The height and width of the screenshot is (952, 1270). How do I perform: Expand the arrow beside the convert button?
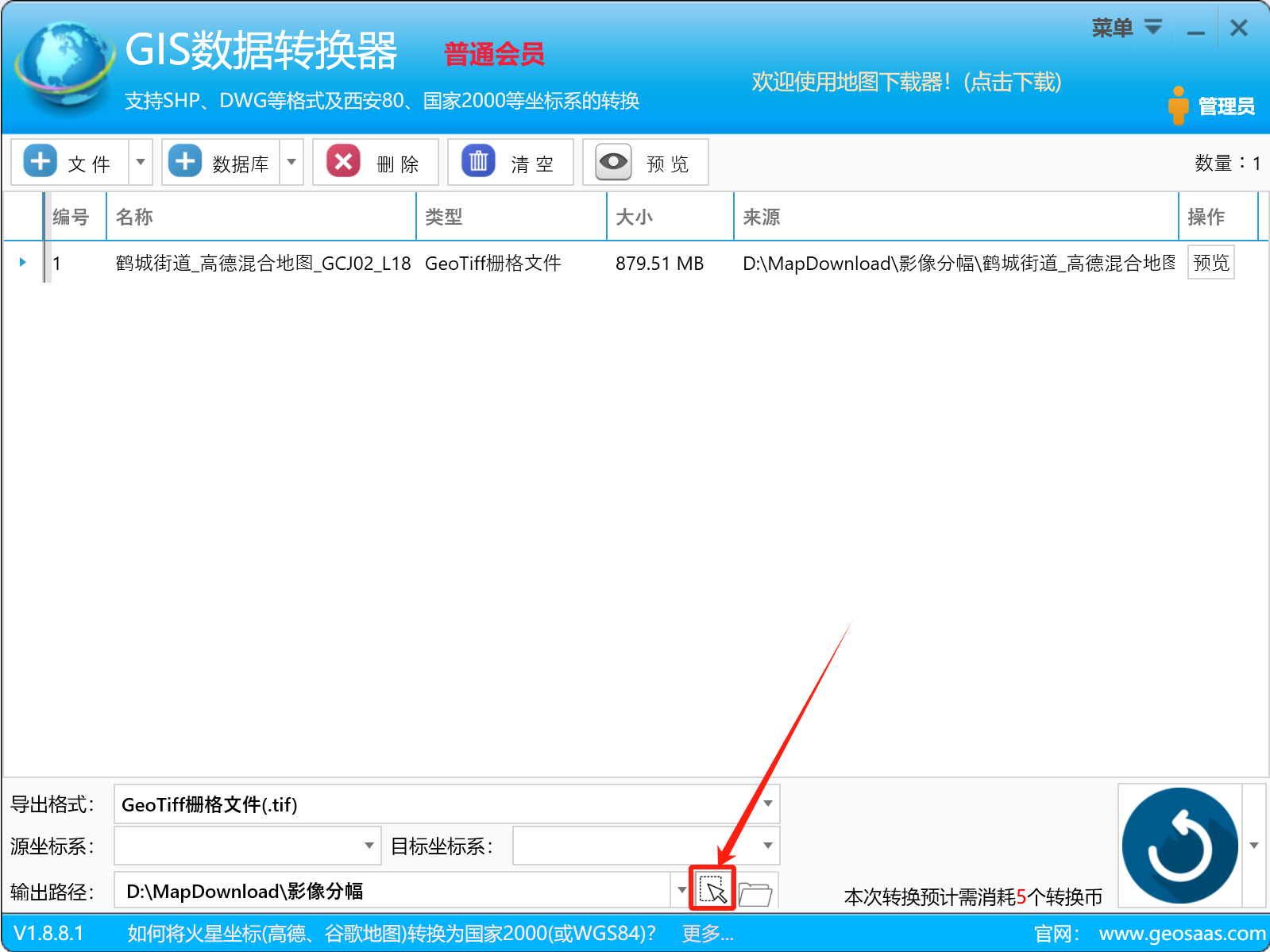1254,846
